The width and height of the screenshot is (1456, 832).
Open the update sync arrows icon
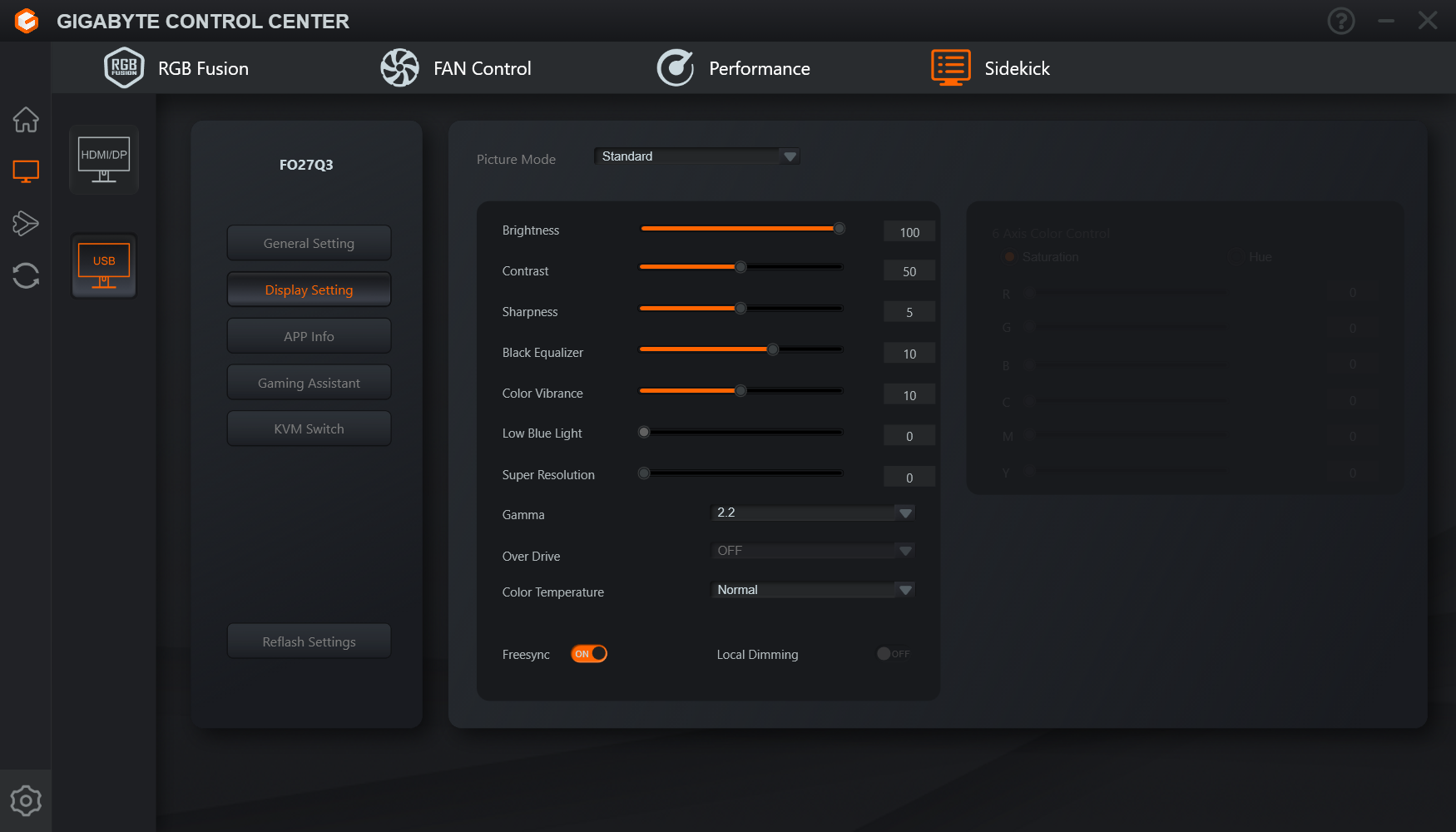26,275
